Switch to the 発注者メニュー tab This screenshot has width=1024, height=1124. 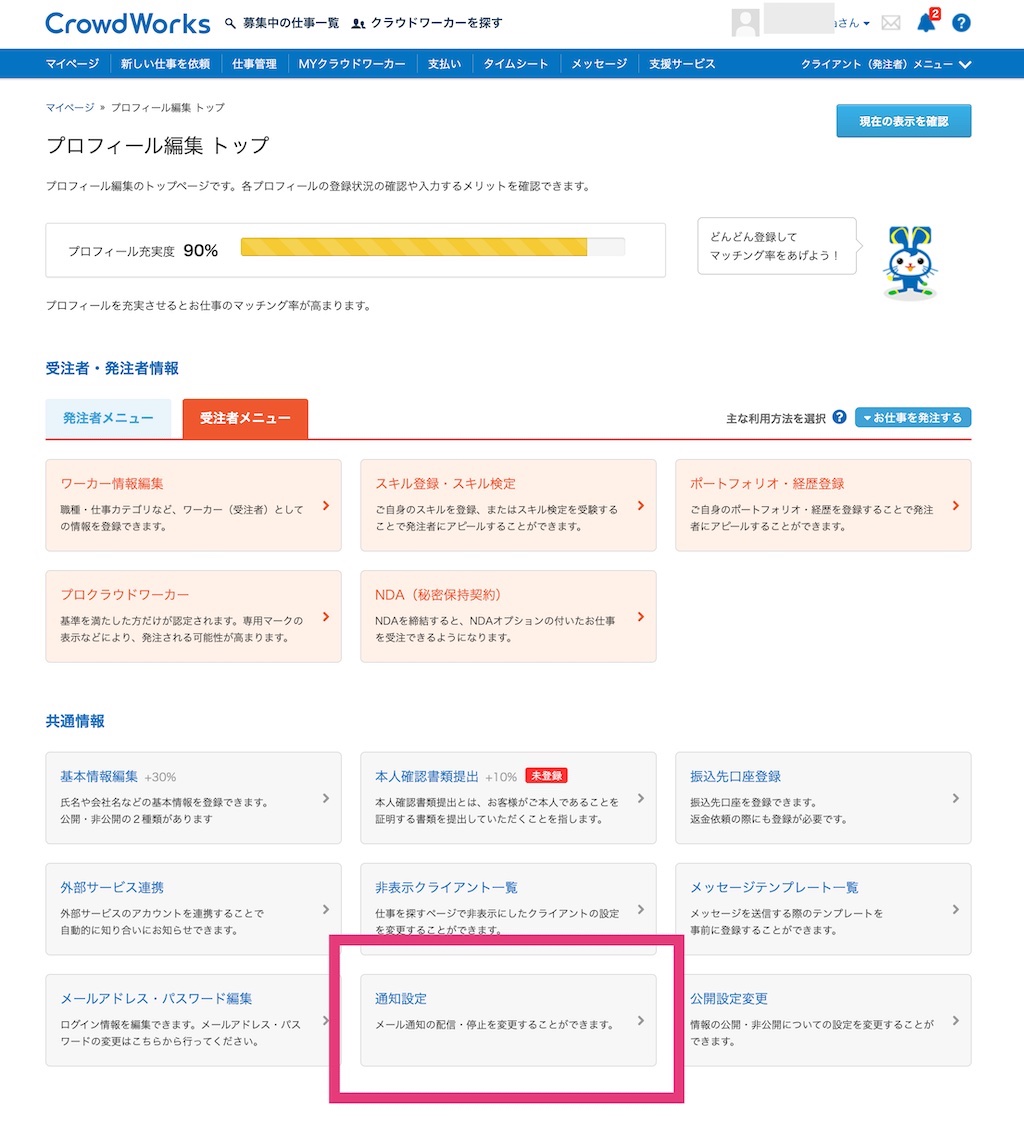pos(108,418)
